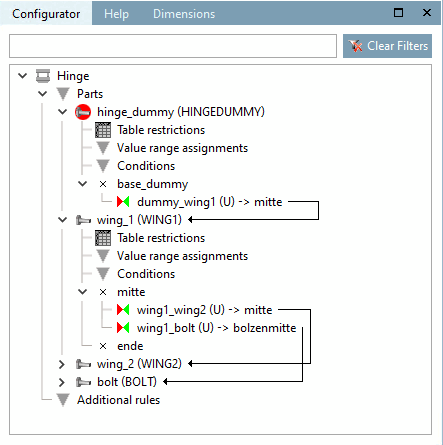Click the Hinge assembly icon
The height and width of the screenshot is (445, 443).
43,76
